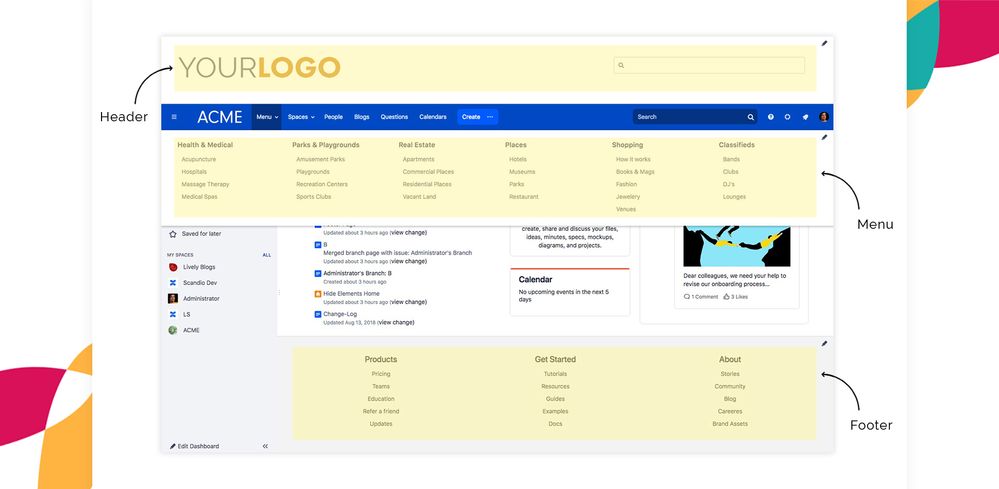Screen dimensions: 999x489
Task: Open the onboarding blog post illustration
Action: tap(737, 246)
